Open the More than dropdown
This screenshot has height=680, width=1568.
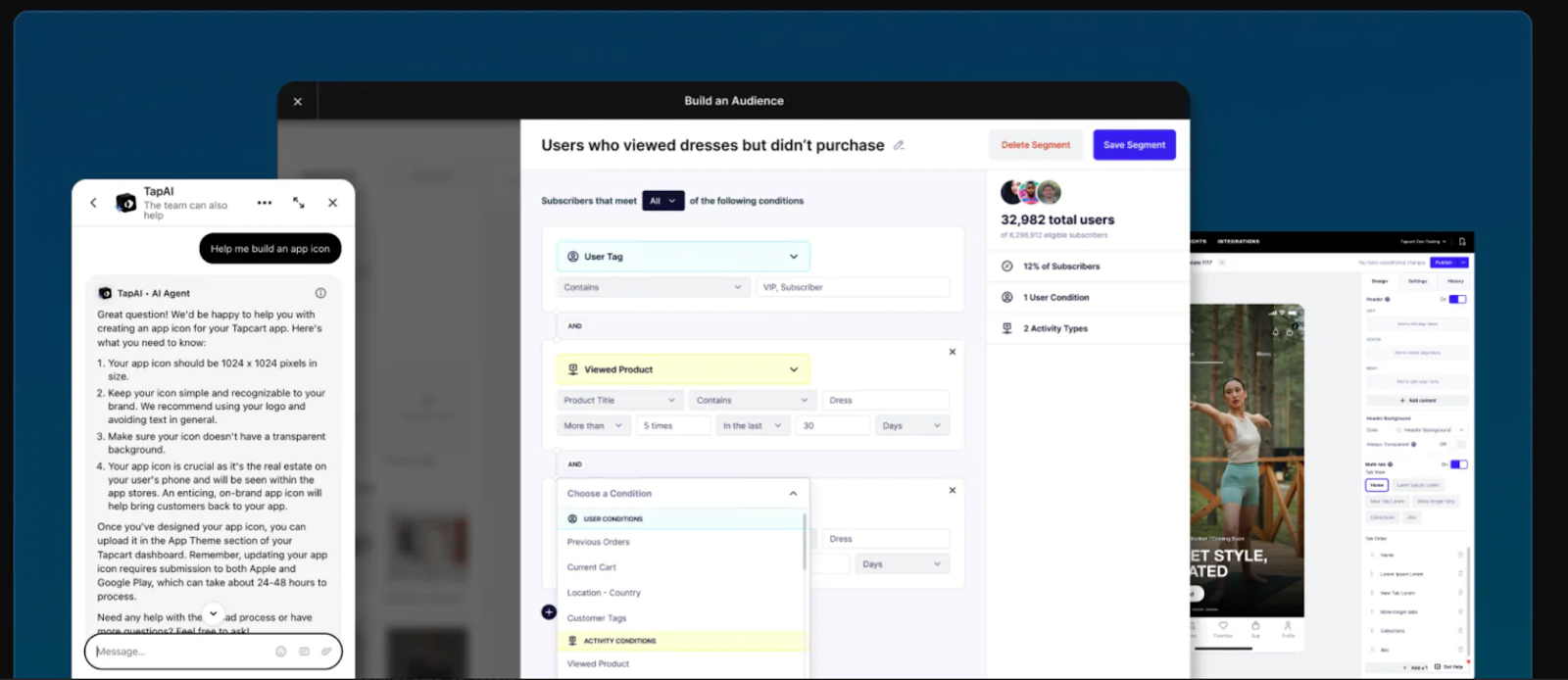tap(593, 425)
